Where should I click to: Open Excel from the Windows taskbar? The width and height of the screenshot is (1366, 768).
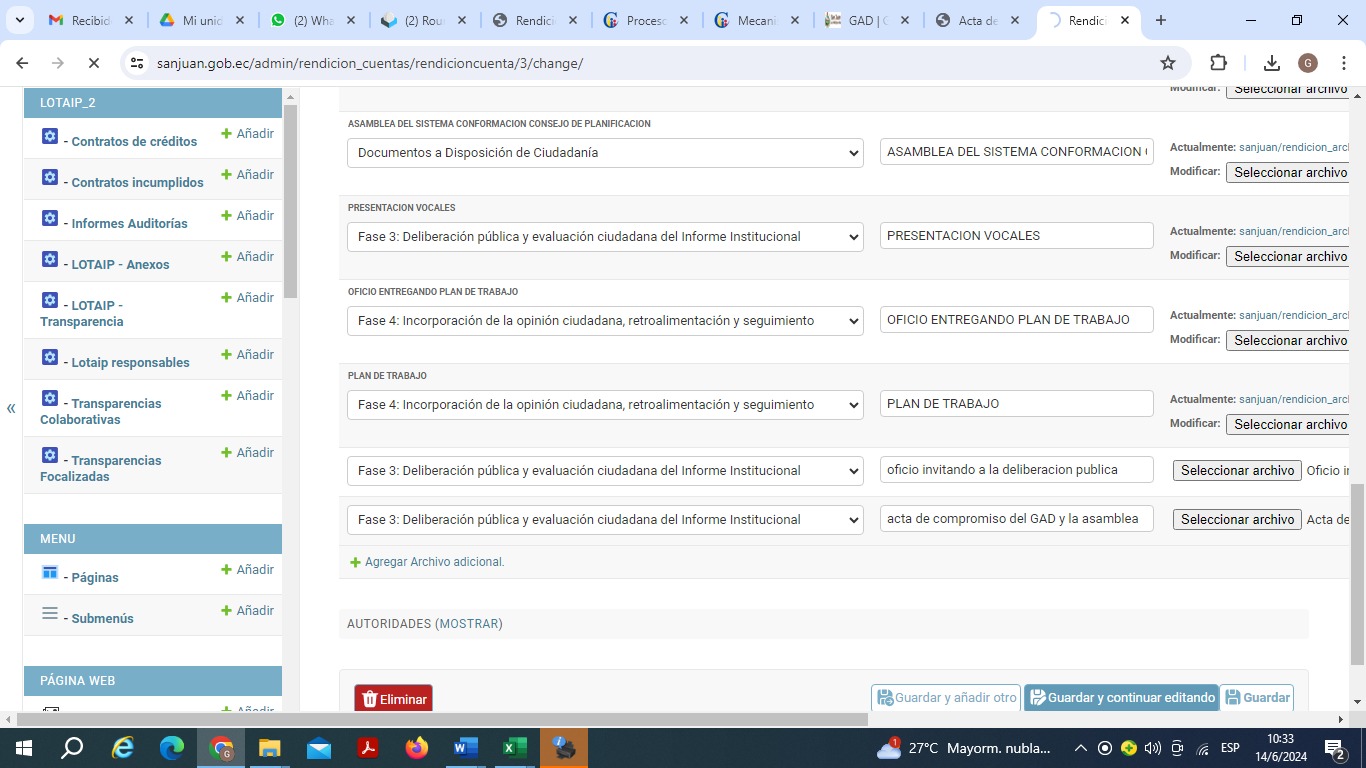514,748
